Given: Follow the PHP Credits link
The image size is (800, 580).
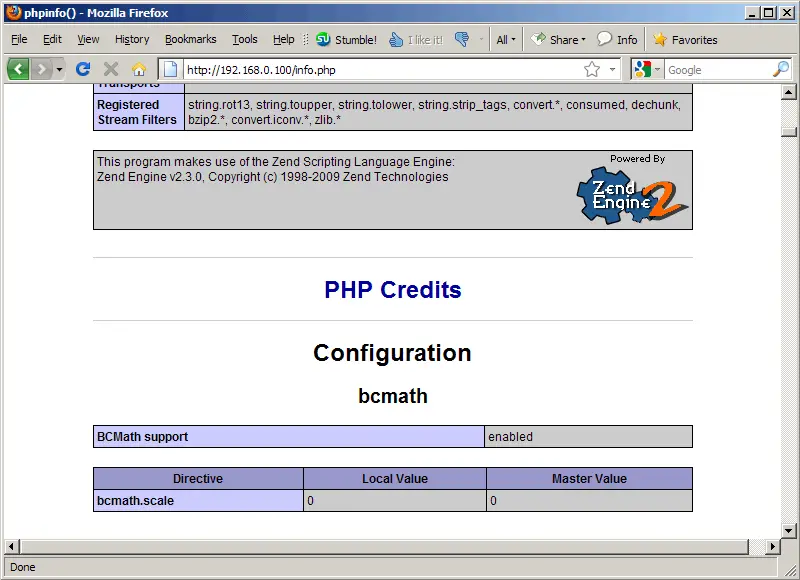Looking at the screenshot, I should coord(393,290).
